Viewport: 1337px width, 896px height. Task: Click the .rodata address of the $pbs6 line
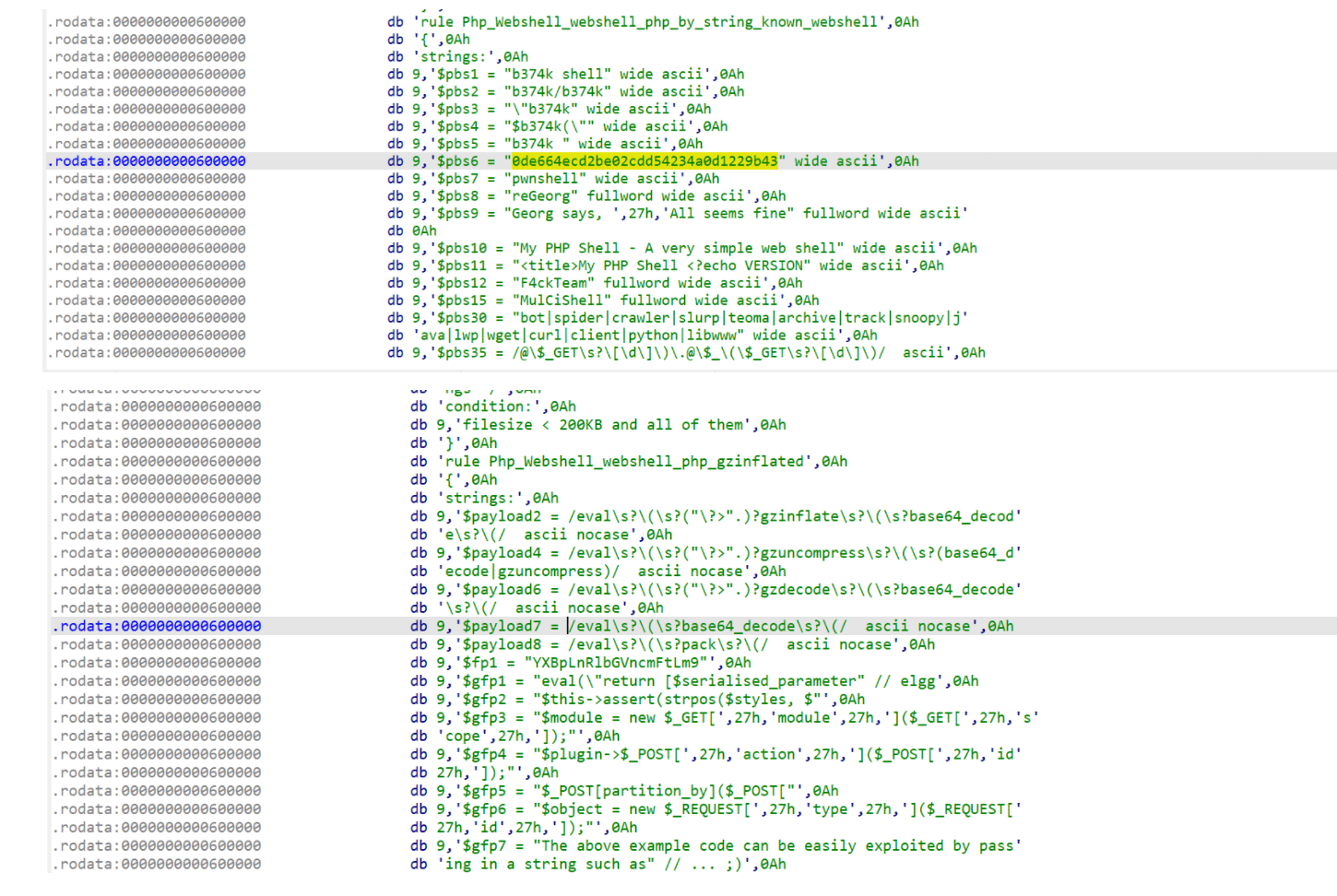(148, 161)
